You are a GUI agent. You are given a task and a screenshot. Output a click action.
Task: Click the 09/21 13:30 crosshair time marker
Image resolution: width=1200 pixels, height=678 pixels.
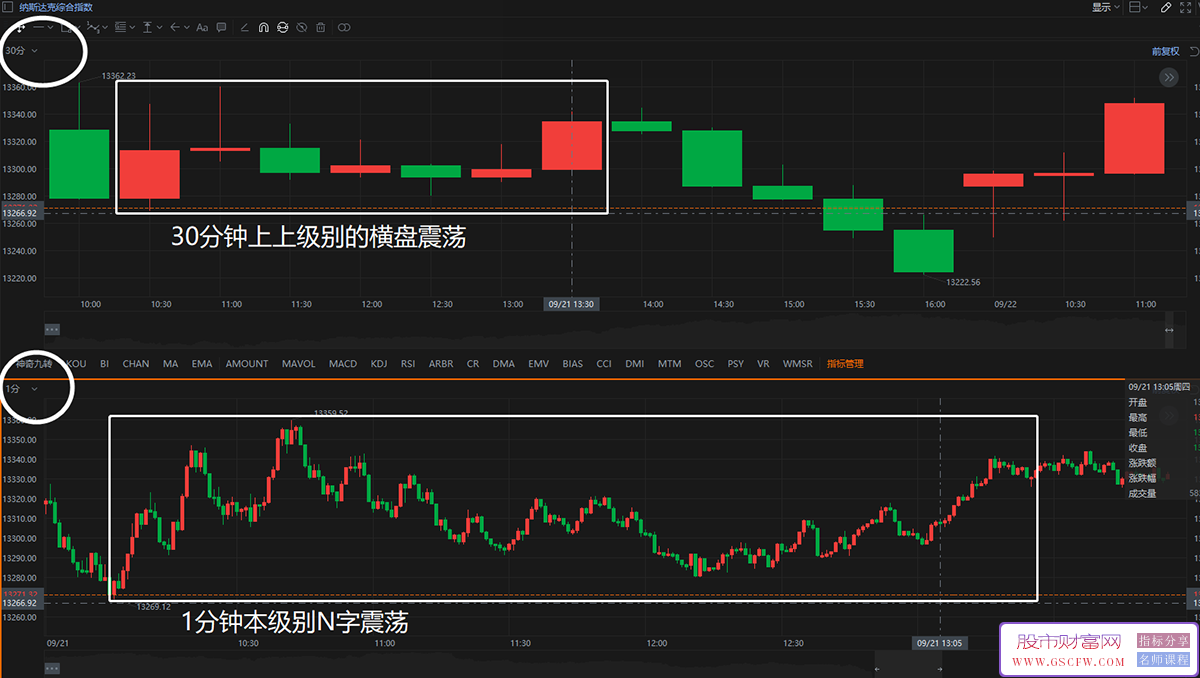571,304
